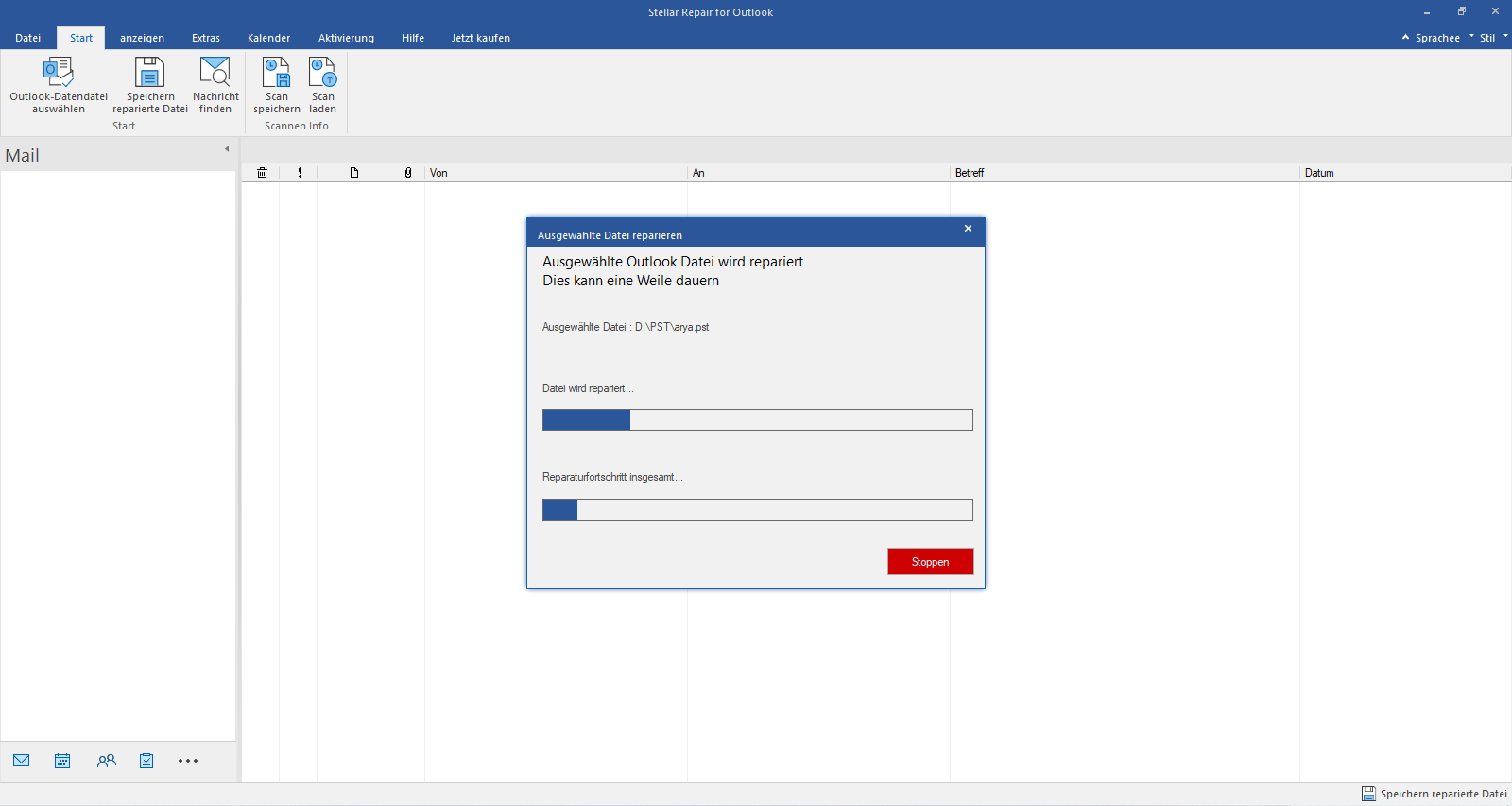Screen dimensions: 1512x806
Task: Click the Scan speichern icon
Action: click(276, 73)
